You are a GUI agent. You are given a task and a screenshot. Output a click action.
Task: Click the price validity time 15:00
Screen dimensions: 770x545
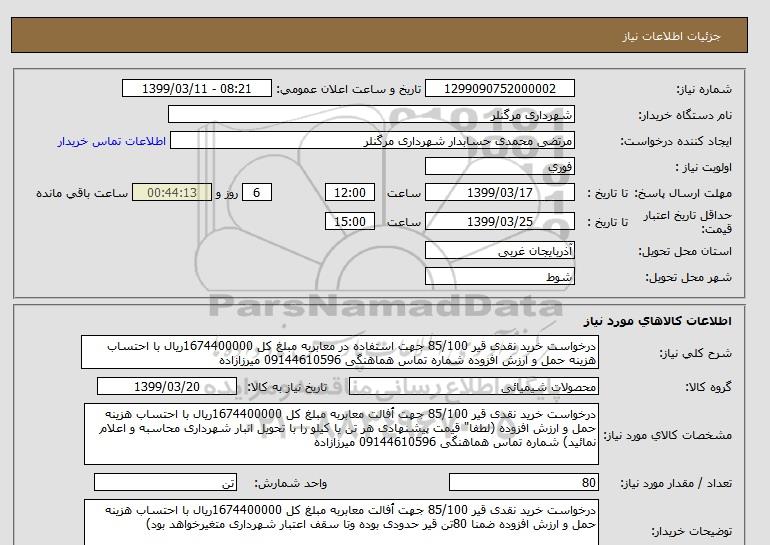[x=350, y=221]
